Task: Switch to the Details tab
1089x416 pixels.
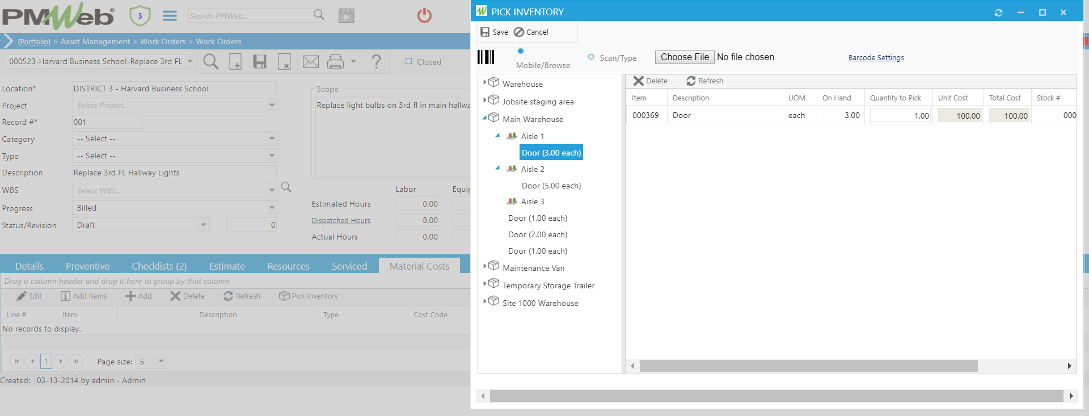Action: 29,266
